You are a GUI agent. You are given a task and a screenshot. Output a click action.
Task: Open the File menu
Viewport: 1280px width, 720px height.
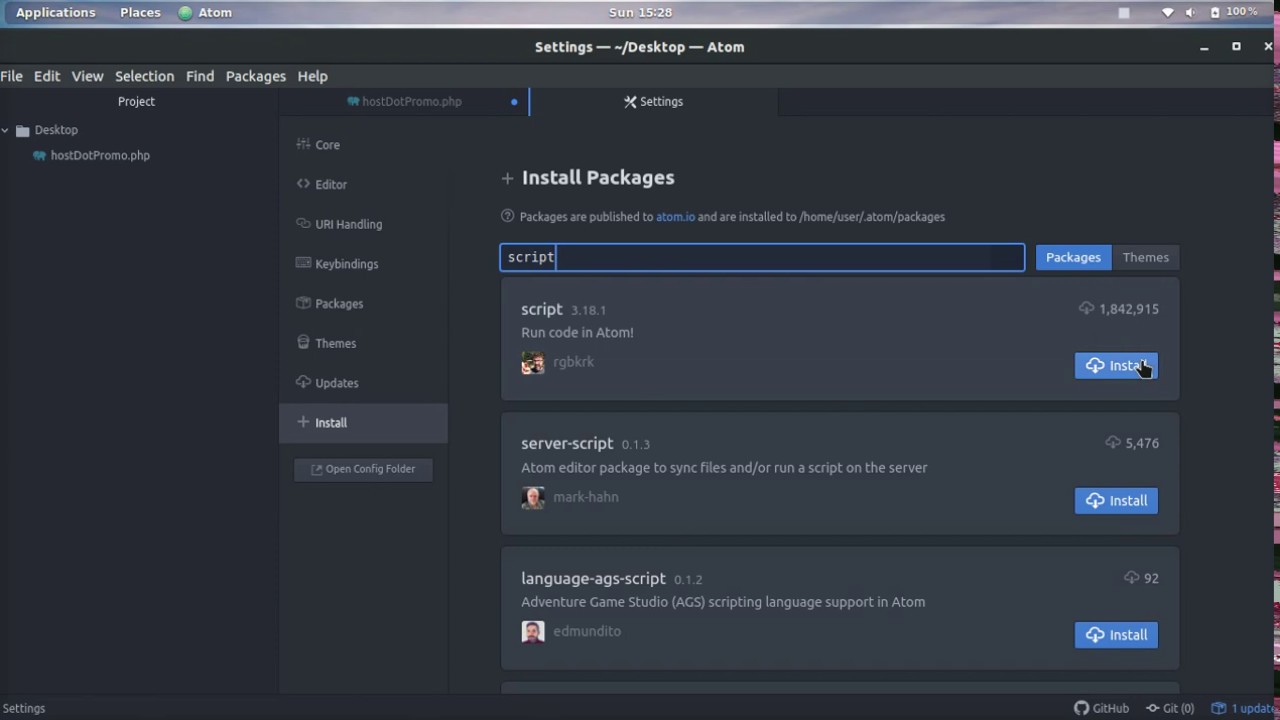(12, 76)
